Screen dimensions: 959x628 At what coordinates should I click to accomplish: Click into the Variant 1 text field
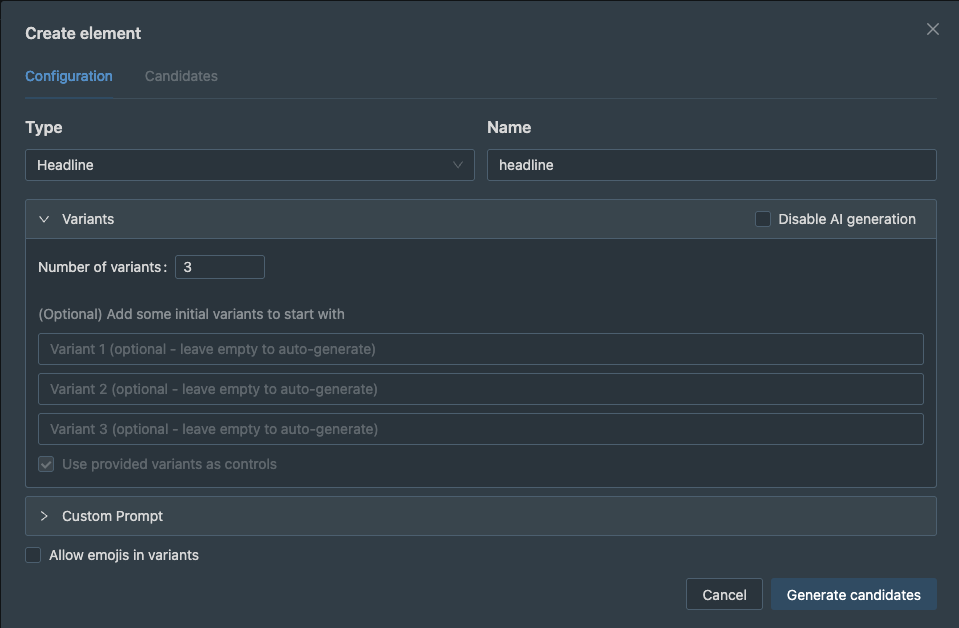(480, 349)
